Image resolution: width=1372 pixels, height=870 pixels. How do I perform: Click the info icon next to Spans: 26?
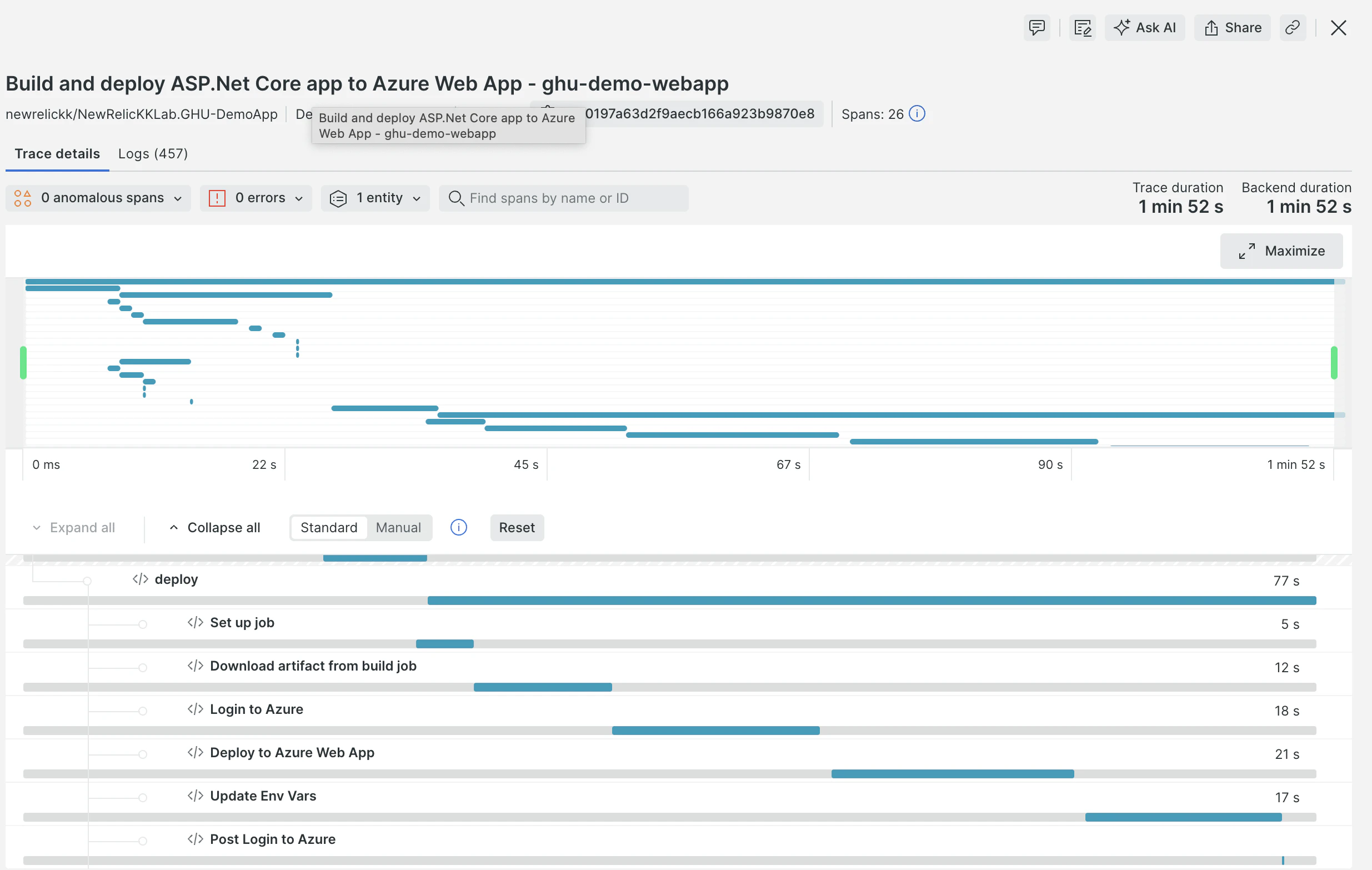pos(917,114)
